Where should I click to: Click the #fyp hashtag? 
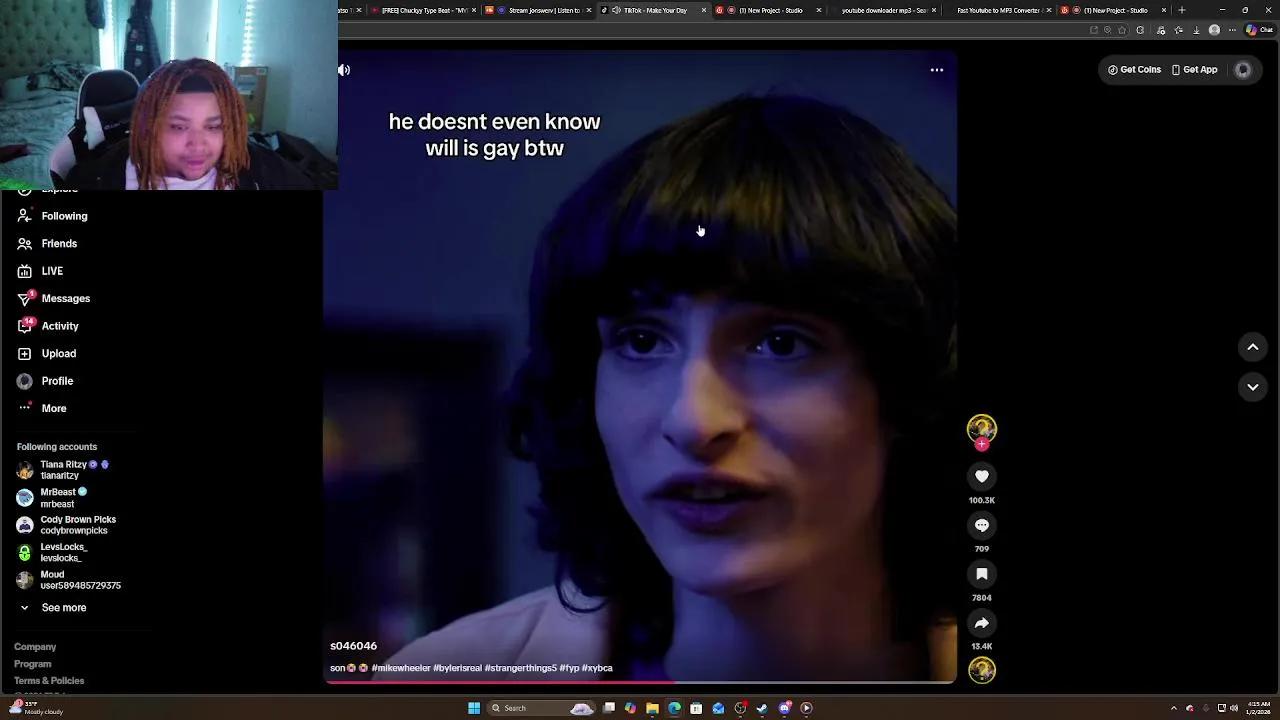(x=569, y=668)
